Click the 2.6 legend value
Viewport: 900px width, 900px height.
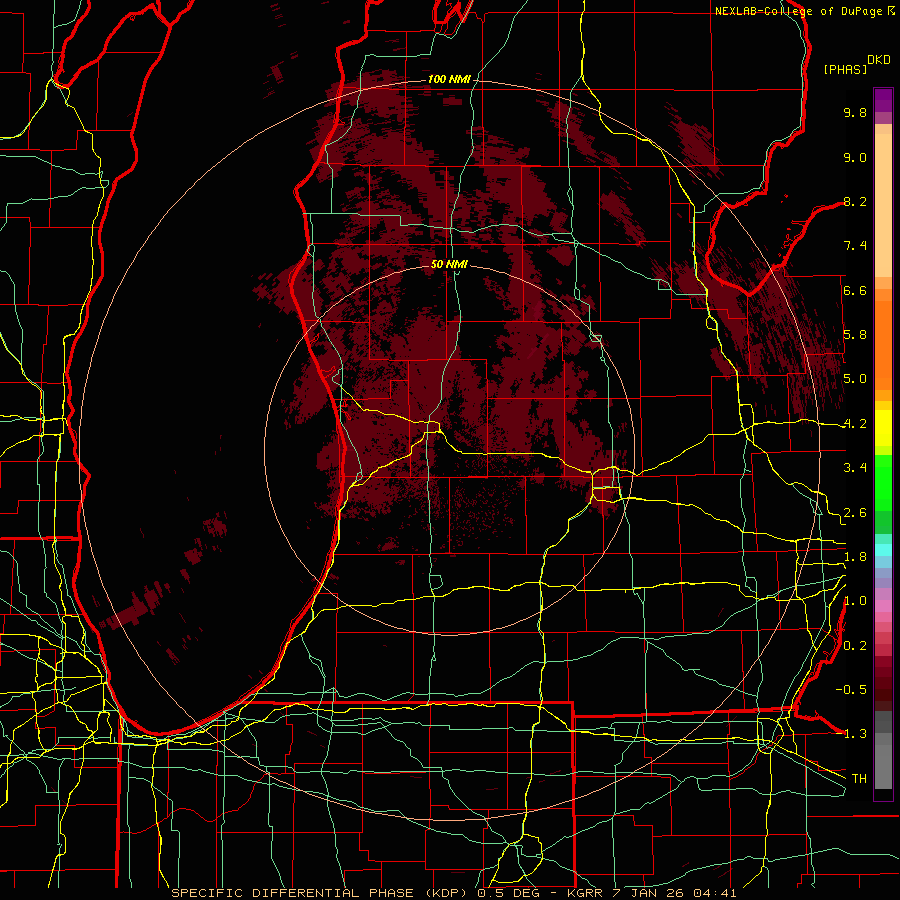pyautogui.click(x=855, y=513)
